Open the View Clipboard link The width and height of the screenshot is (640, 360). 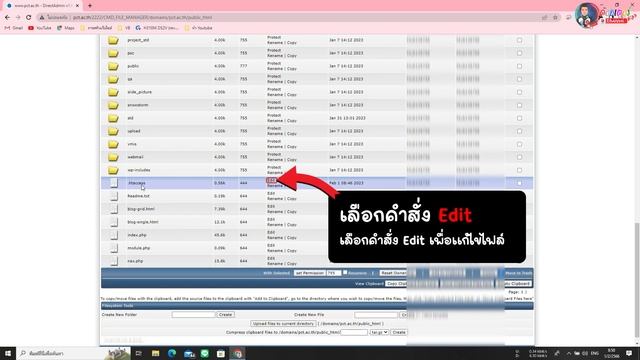click(x=369, y=284)
